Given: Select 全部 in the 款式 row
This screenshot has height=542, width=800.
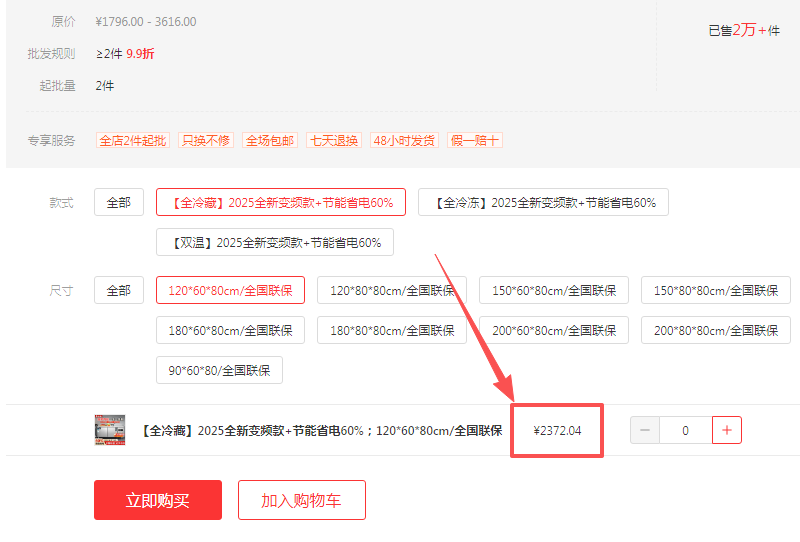Looking at the screenshot, I should [118, 202].
